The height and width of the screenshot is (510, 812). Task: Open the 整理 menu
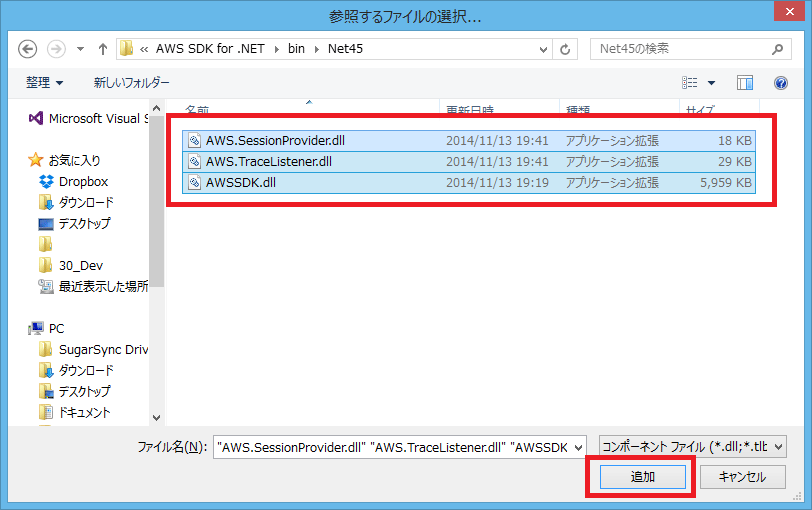click(x=45, y=82)
